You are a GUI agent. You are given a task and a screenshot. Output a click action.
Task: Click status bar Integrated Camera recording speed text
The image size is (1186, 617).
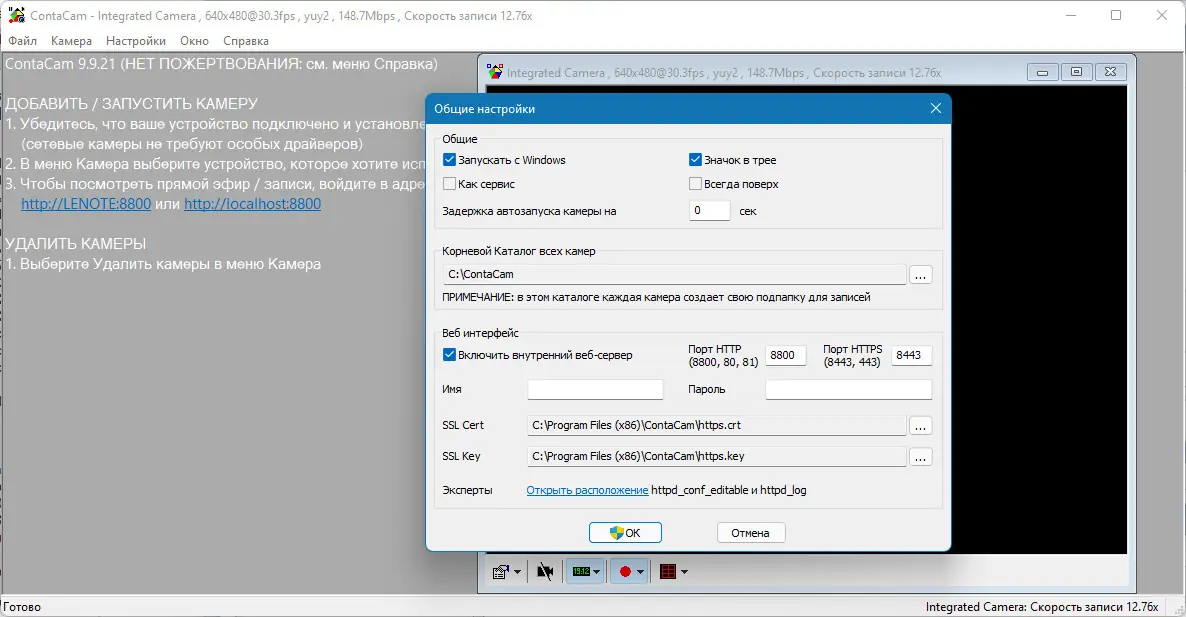(x=1042, y=606)
